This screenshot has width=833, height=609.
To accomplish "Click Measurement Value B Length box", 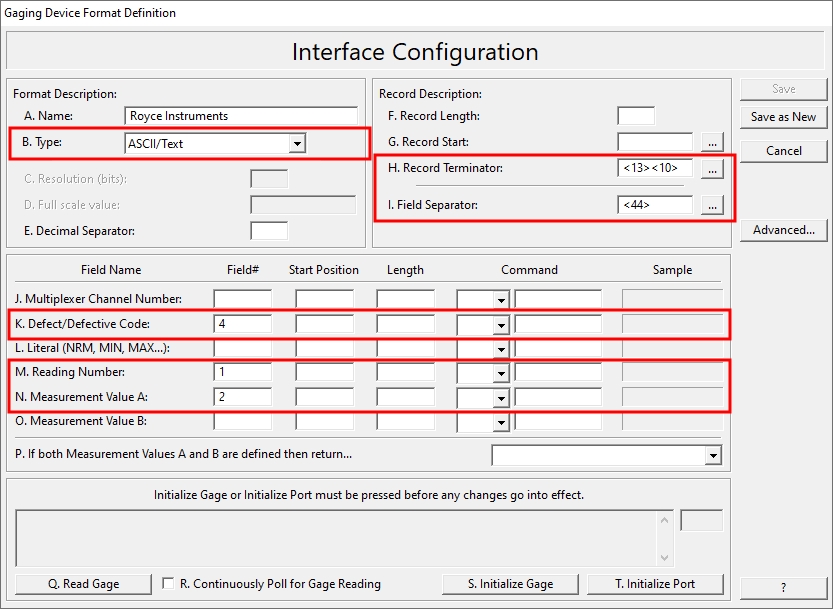I will coord(405,421).
